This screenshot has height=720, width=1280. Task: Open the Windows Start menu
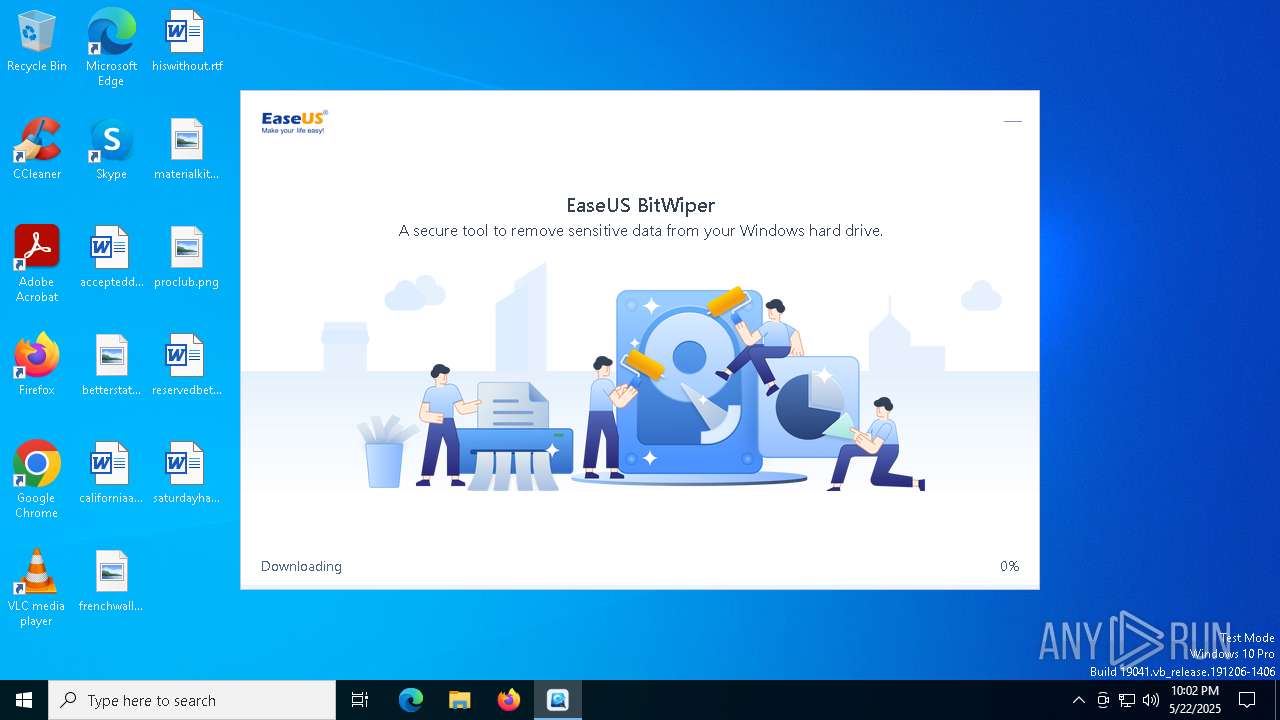tap(24, 700)
